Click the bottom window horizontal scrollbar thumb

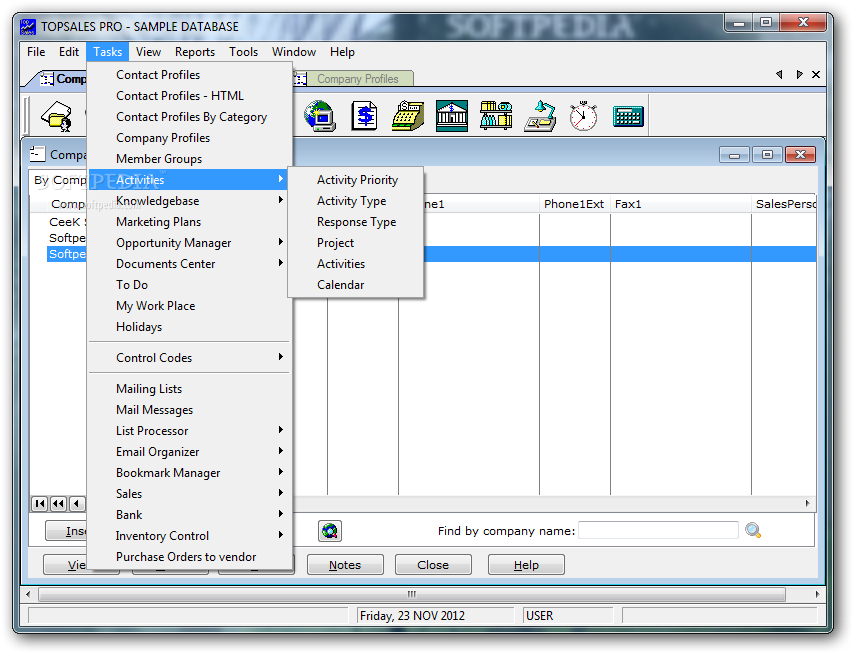coord(412,594)
